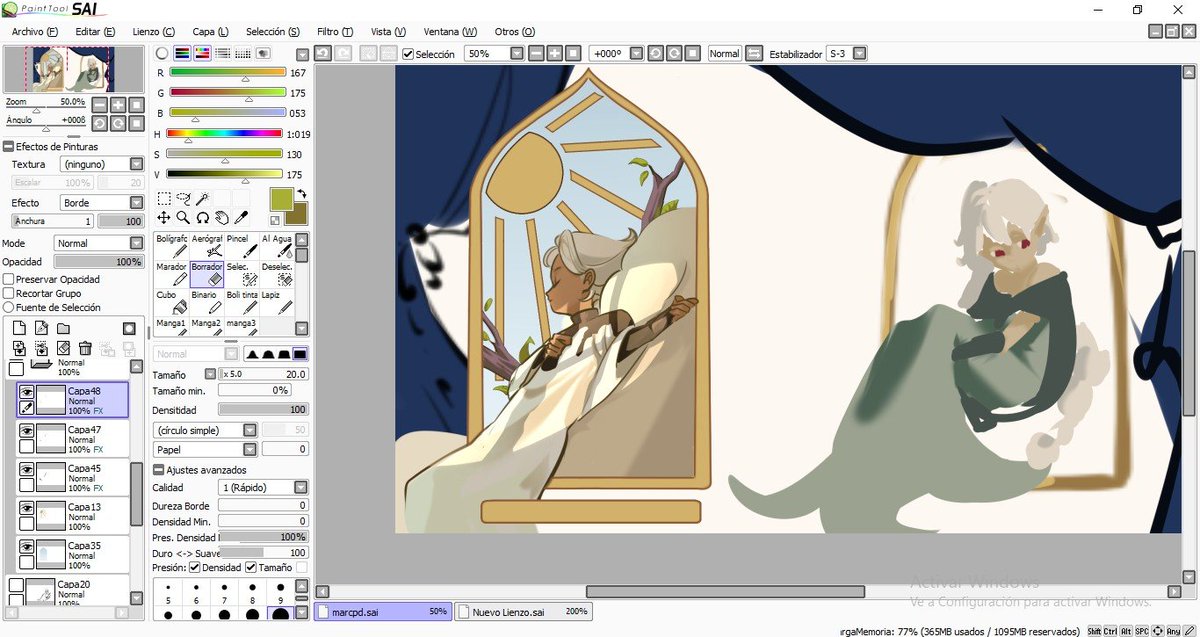This screenshot has height=637, width=1200.
Task: Select the eyedropper color picker tool
Action: click(x=241, y=217)
